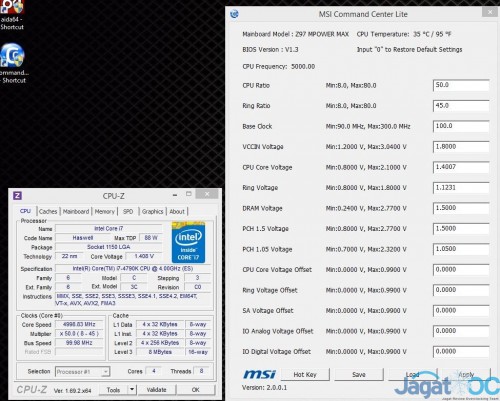Edit the CPU Ratio field
This screenshot has height=401, width=500.
coord(461,85)
